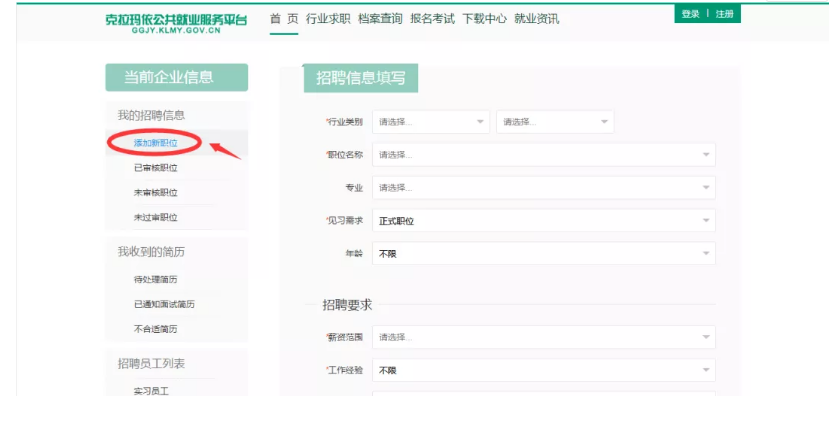Click the site logo 克拉玛依公共就业服务平台
Image resolution: width=839 pixels, height=431 pixels.
point(176,20)
